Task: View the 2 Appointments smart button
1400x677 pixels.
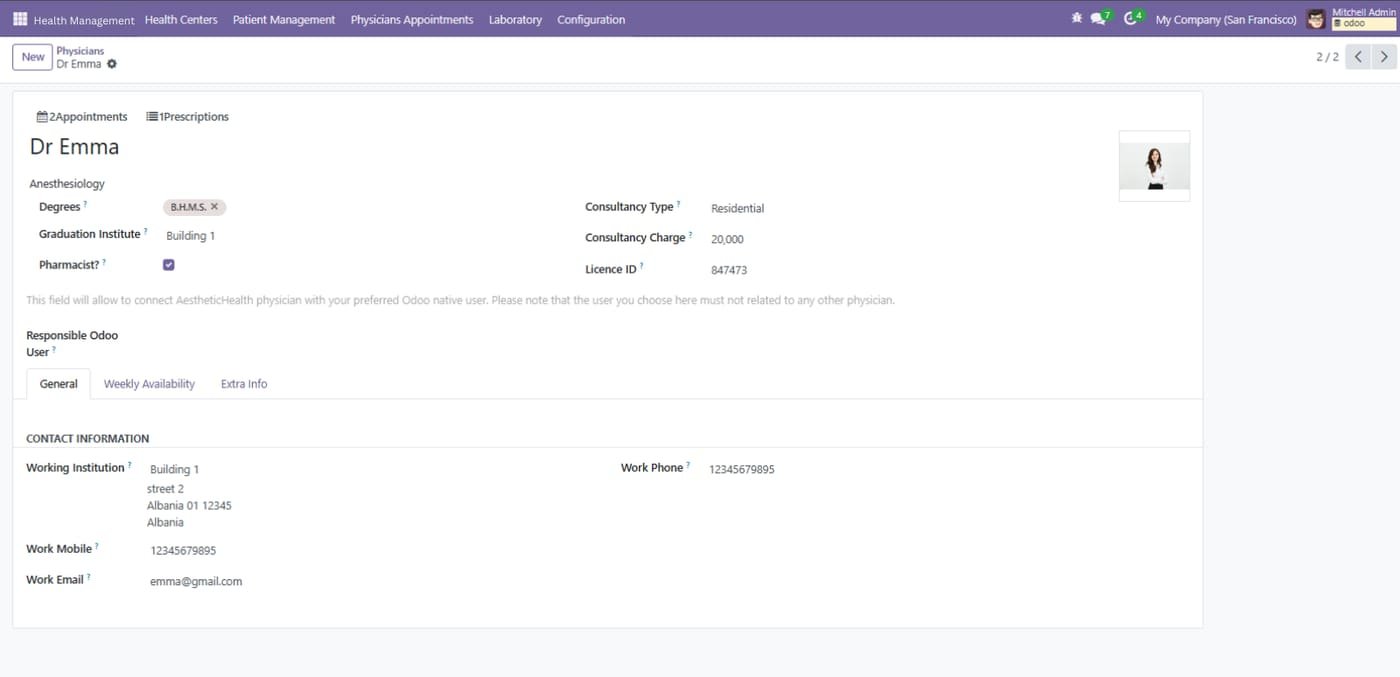Action: 82,117
